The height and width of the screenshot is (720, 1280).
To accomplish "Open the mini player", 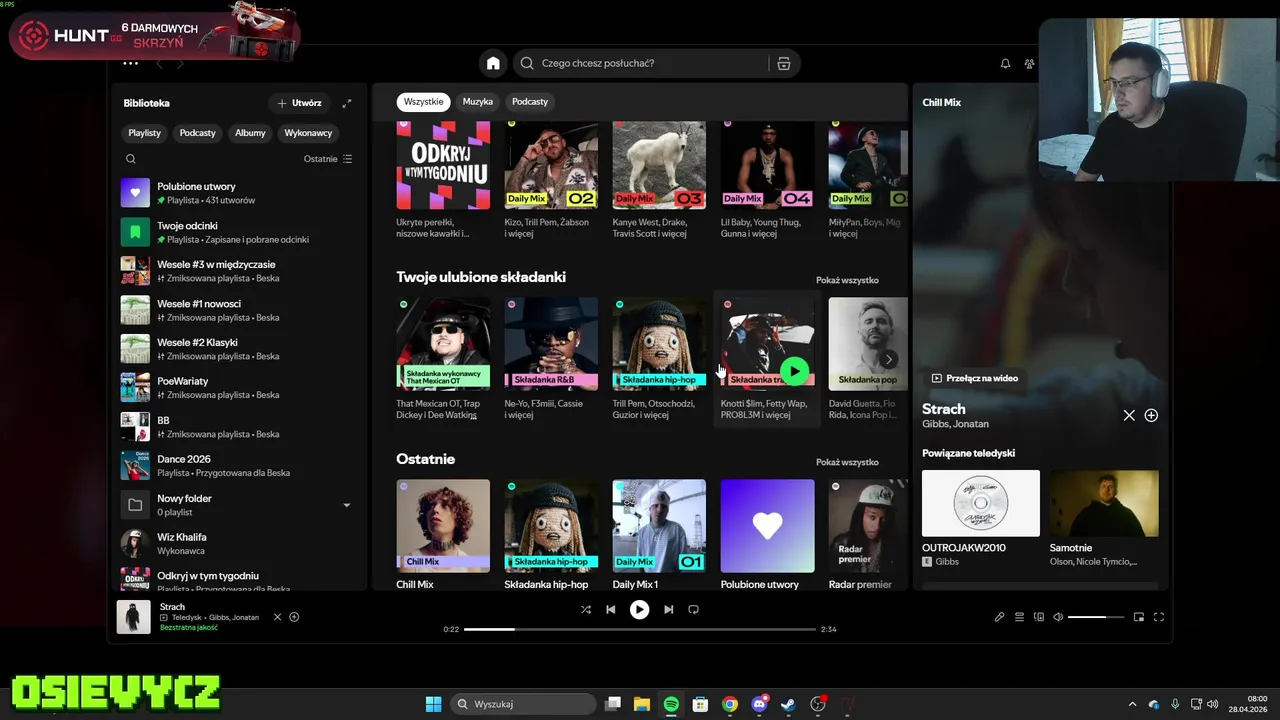I will (1138, 617).
